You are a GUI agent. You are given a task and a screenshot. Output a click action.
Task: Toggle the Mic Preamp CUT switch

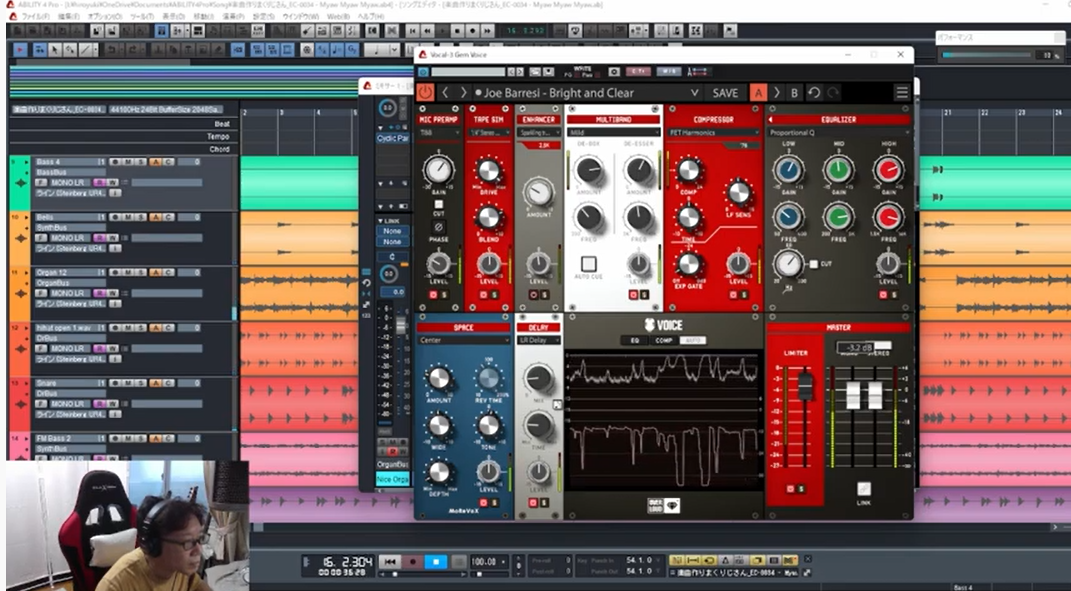439,204
